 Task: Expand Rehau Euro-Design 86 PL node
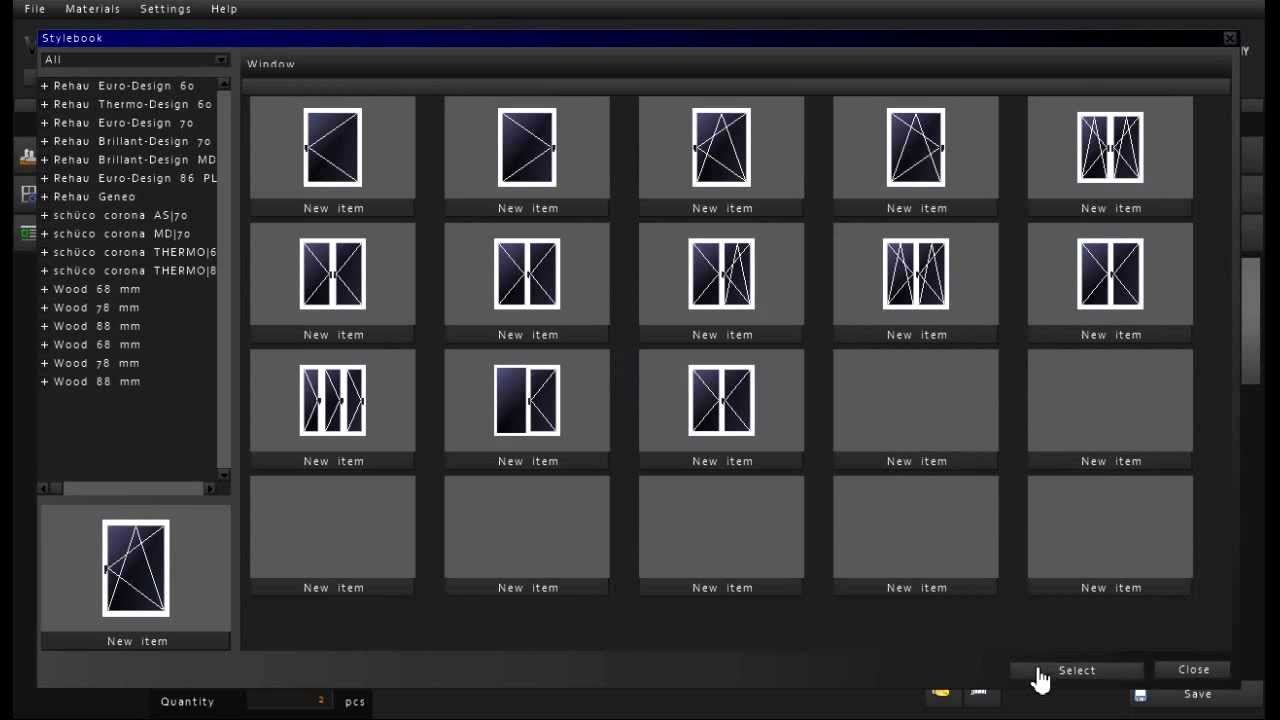45,178
